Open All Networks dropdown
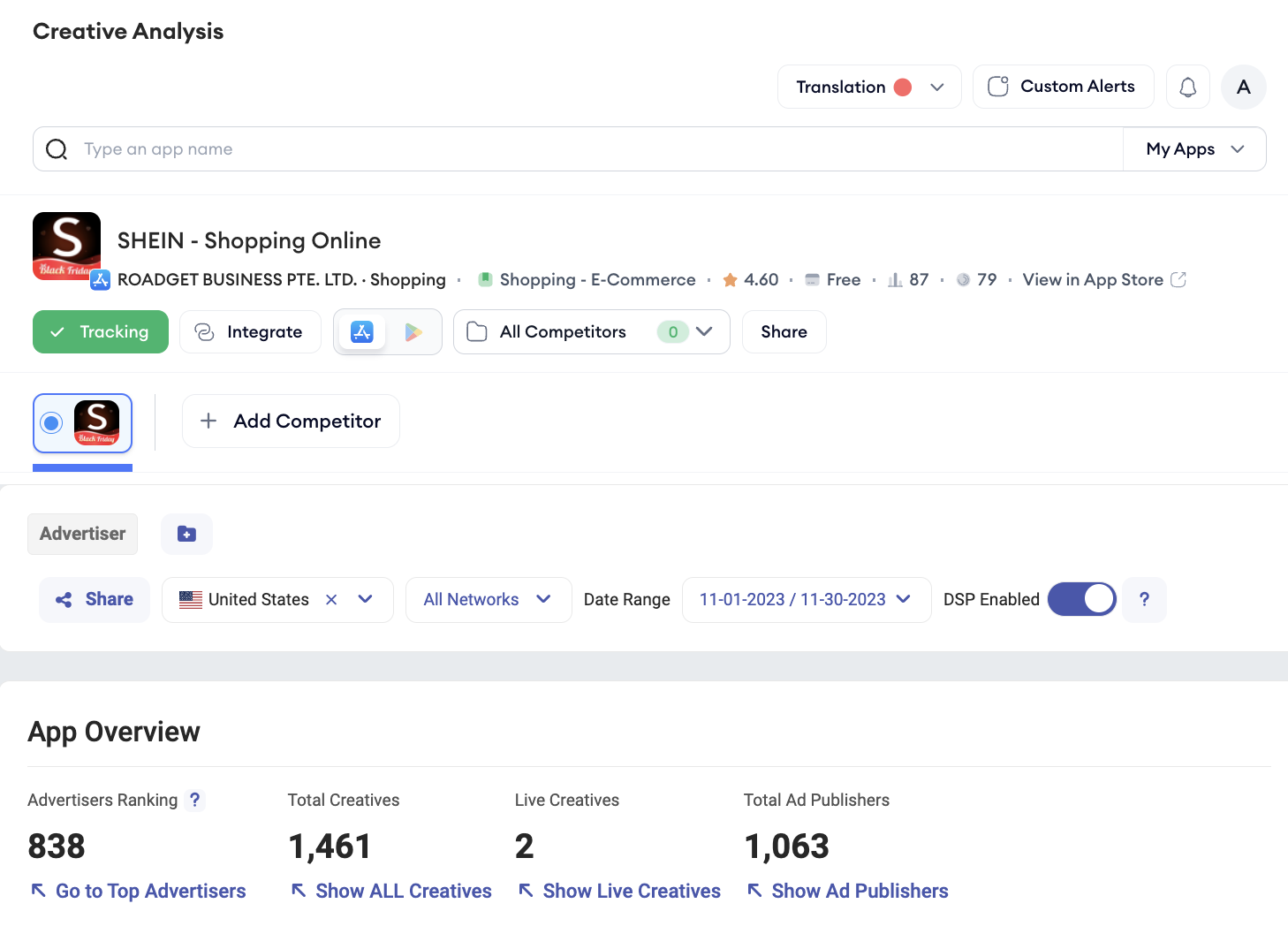The image size is (1288, 949). (489, 599)
